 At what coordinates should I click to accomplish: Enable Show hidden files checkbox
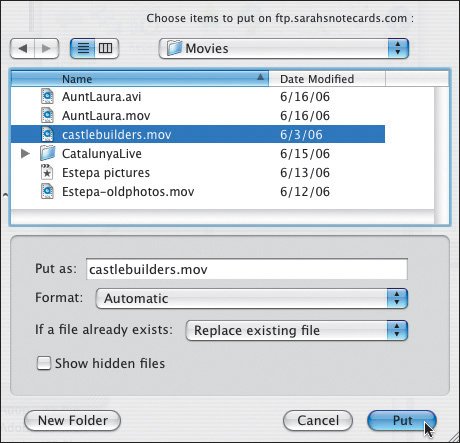pos(44,363)
